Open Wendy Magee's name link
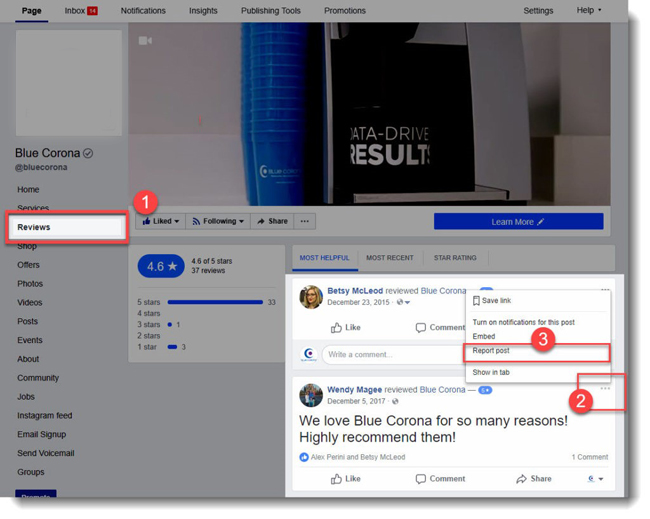650x519 pixels. click(354, 390)
